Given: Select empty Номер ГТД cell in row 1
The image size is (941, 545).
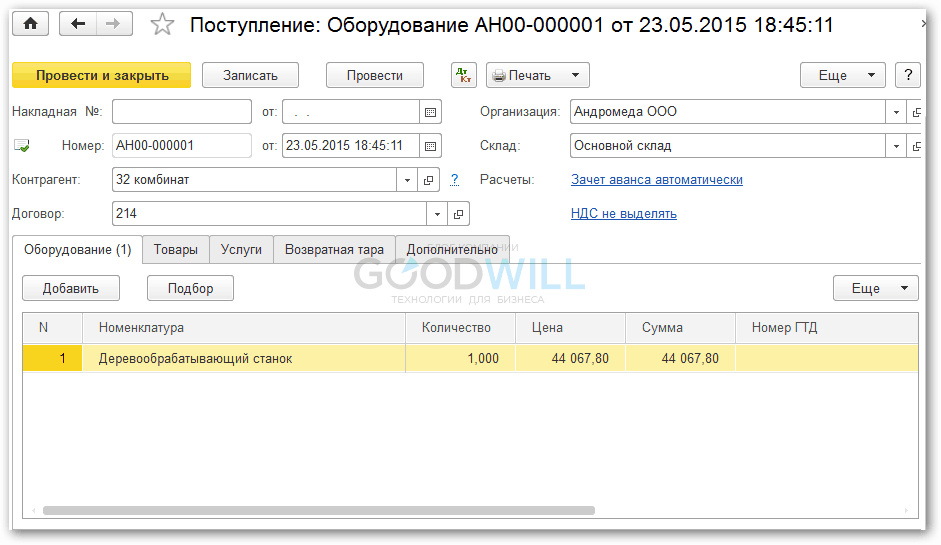Looking at the screenshot, I should (x=827, y=358).
